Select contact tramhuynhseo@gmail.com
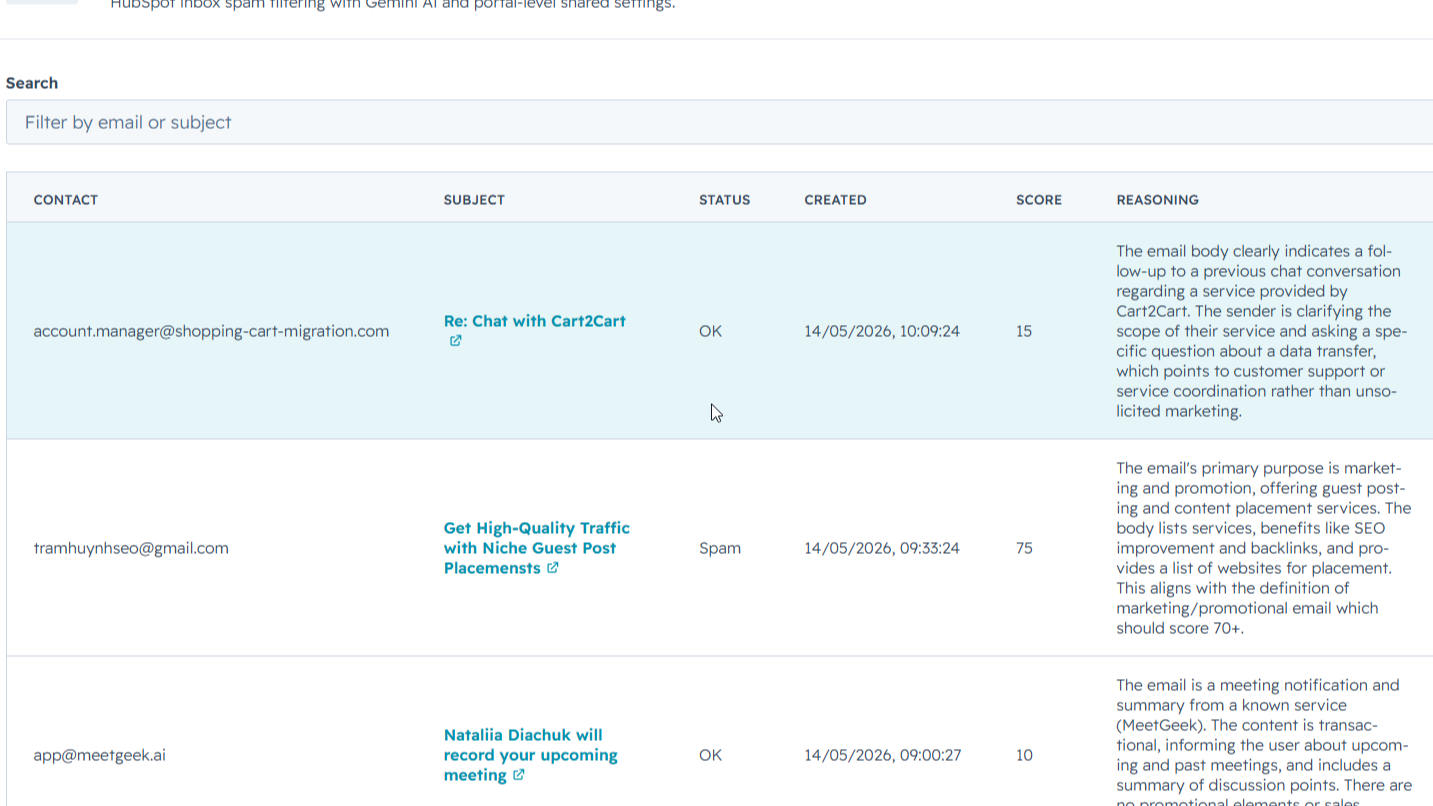The image size is (1433, 806). (131, 548)
